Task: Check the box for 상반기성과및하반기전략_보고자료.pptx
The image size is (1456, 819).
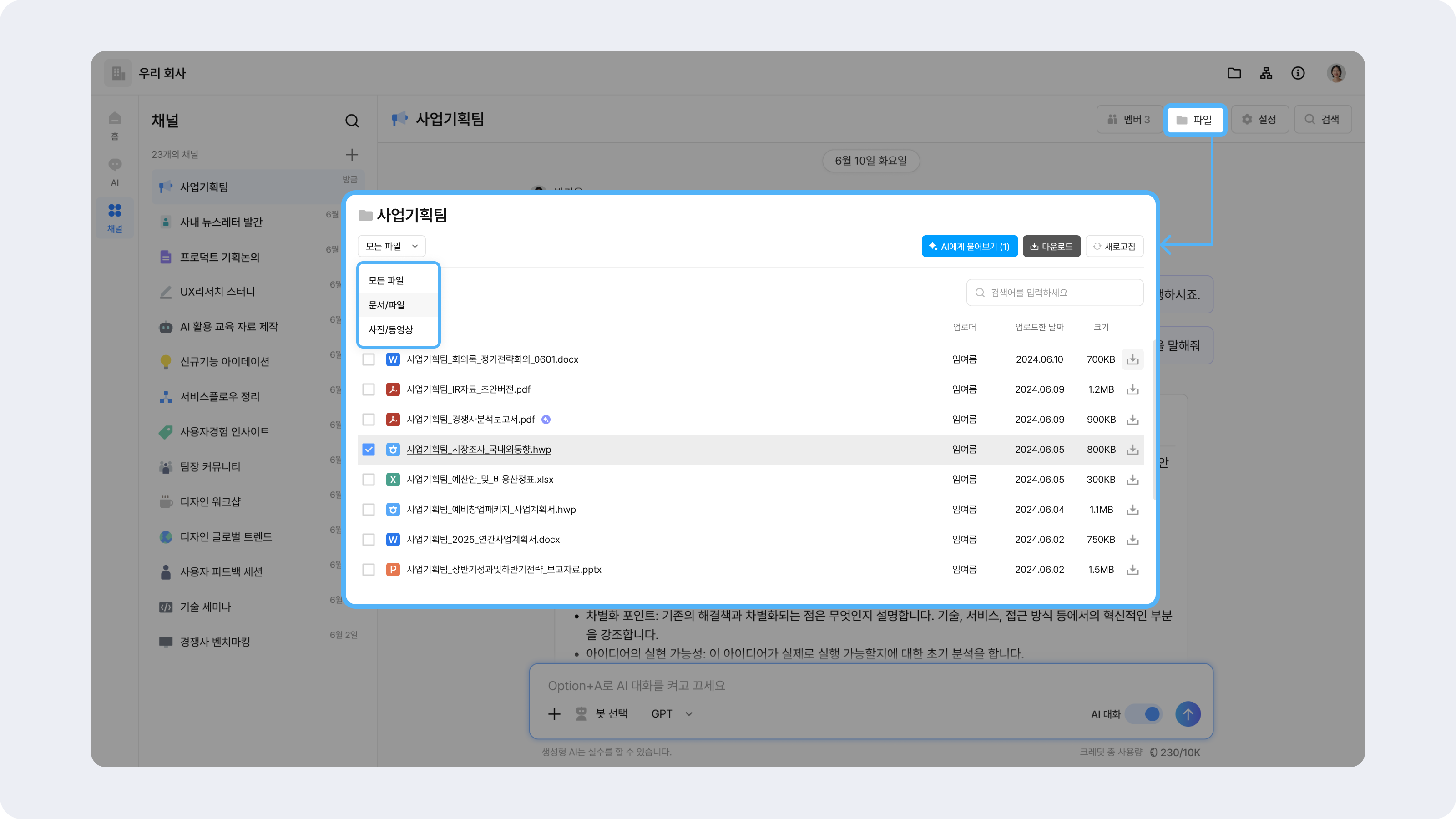Action: pos(369,569)
